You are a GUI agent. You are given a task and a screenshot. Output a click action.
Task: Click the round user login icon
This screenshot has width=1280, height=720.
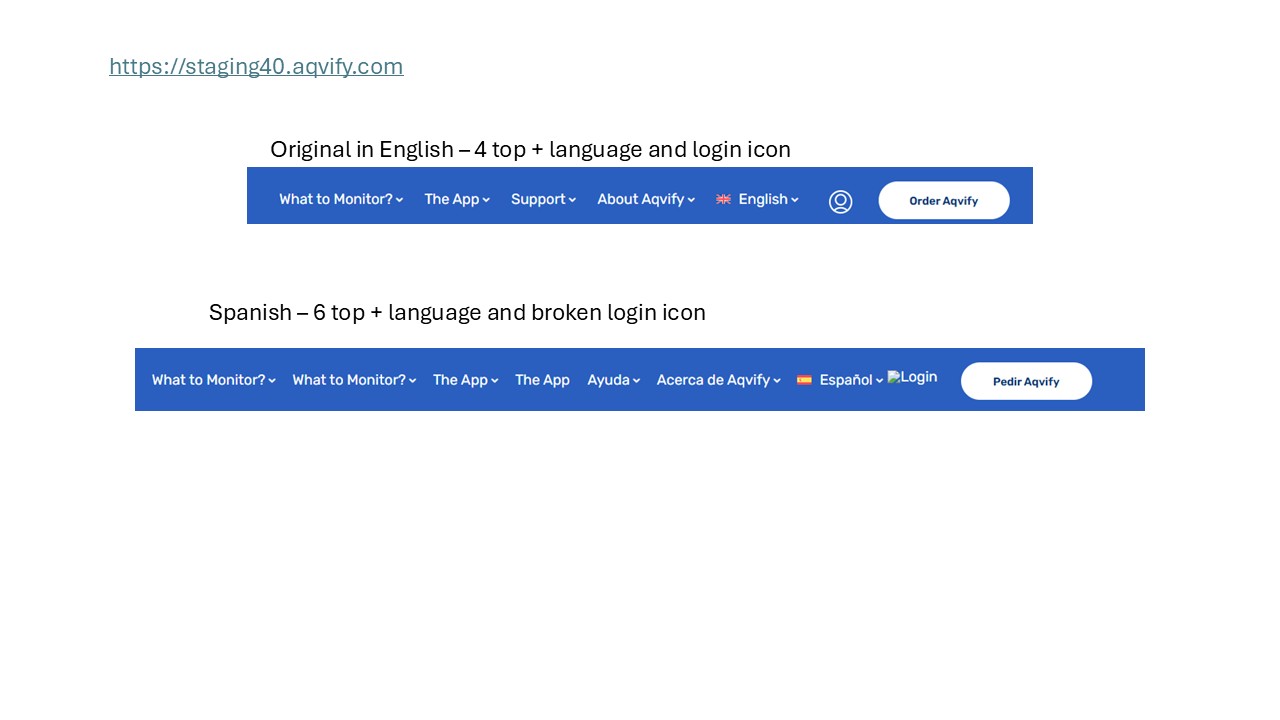[x=841, y=202]
